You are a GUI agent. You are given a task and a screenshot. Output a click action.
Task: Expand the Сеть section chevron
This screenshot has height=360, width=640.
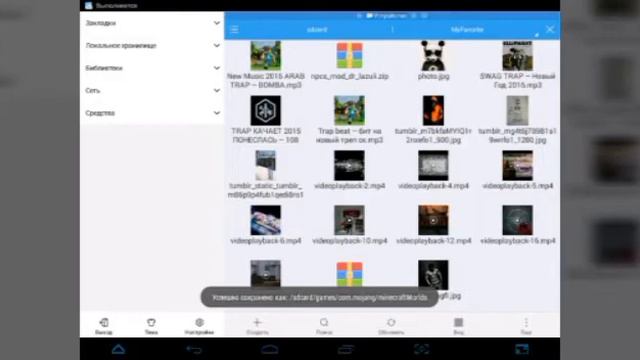coord(217,91)
